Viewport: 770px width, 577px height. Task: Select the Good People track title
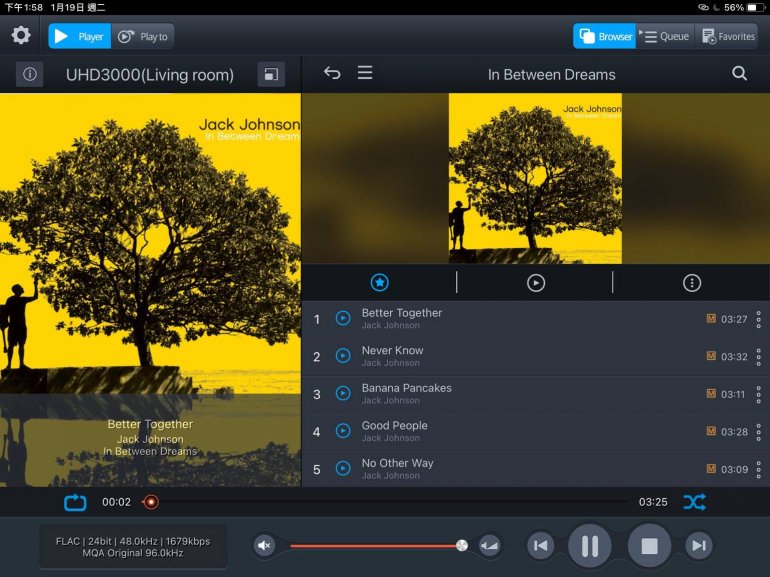point(394,425)
